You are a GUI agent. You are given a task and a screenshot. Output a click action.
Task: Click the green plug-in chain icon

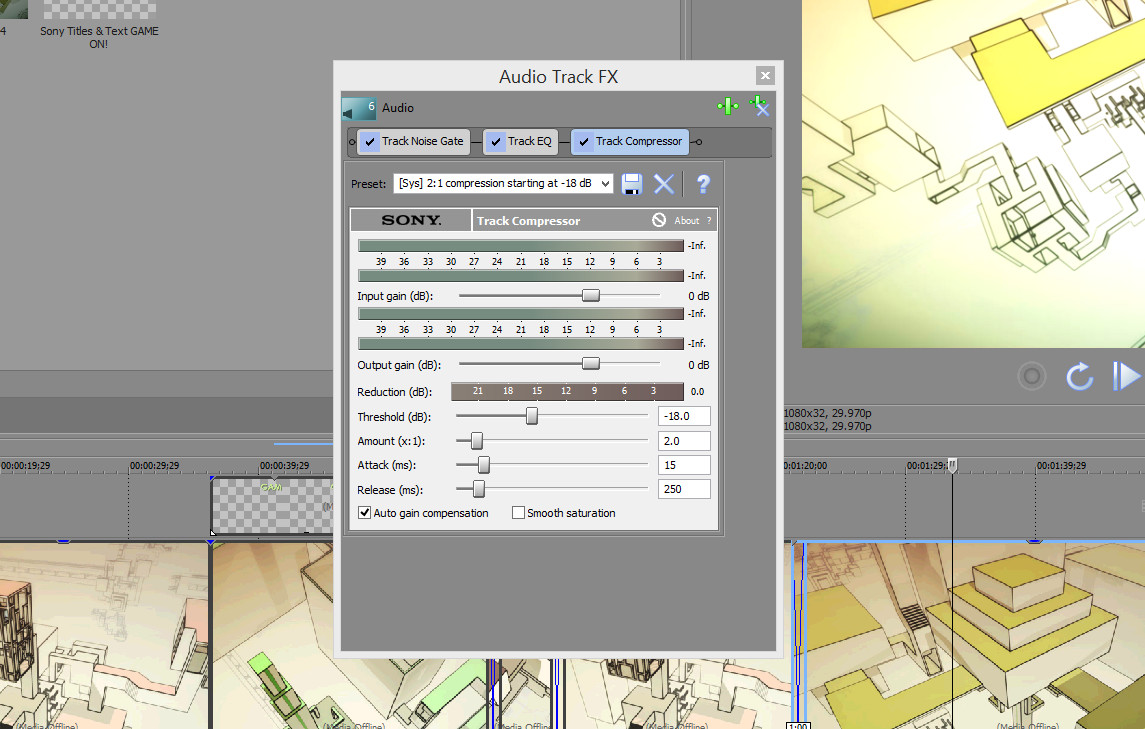tap(728, 106)
